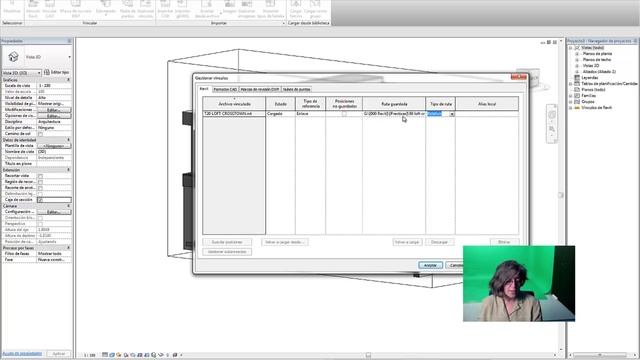Click Guardar posiciones button
This screenshot has height=360, width=640.
click(x=227, y=242)
